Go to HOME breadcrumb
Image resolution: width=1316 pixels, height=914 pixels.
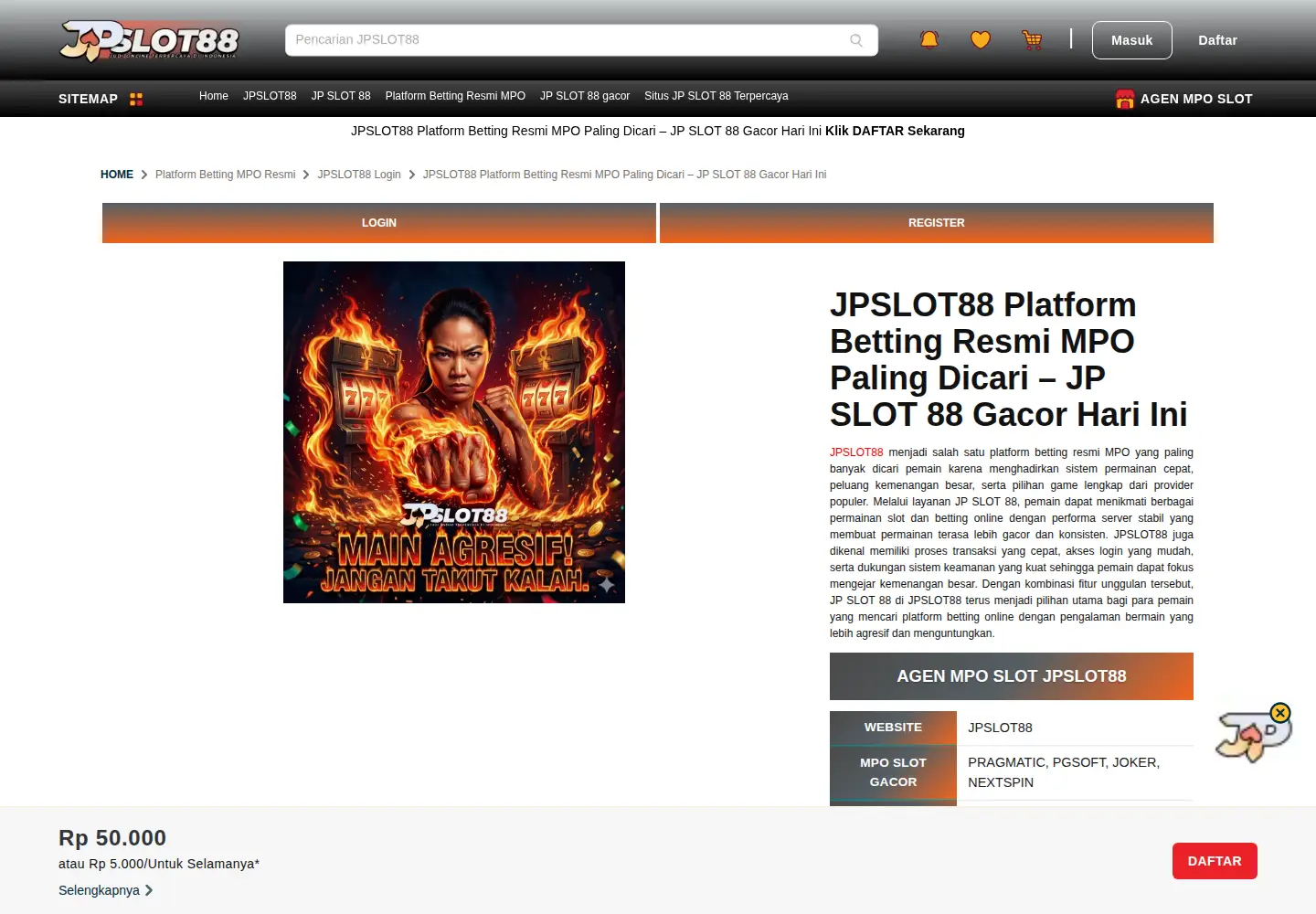[x=117, y=175]
